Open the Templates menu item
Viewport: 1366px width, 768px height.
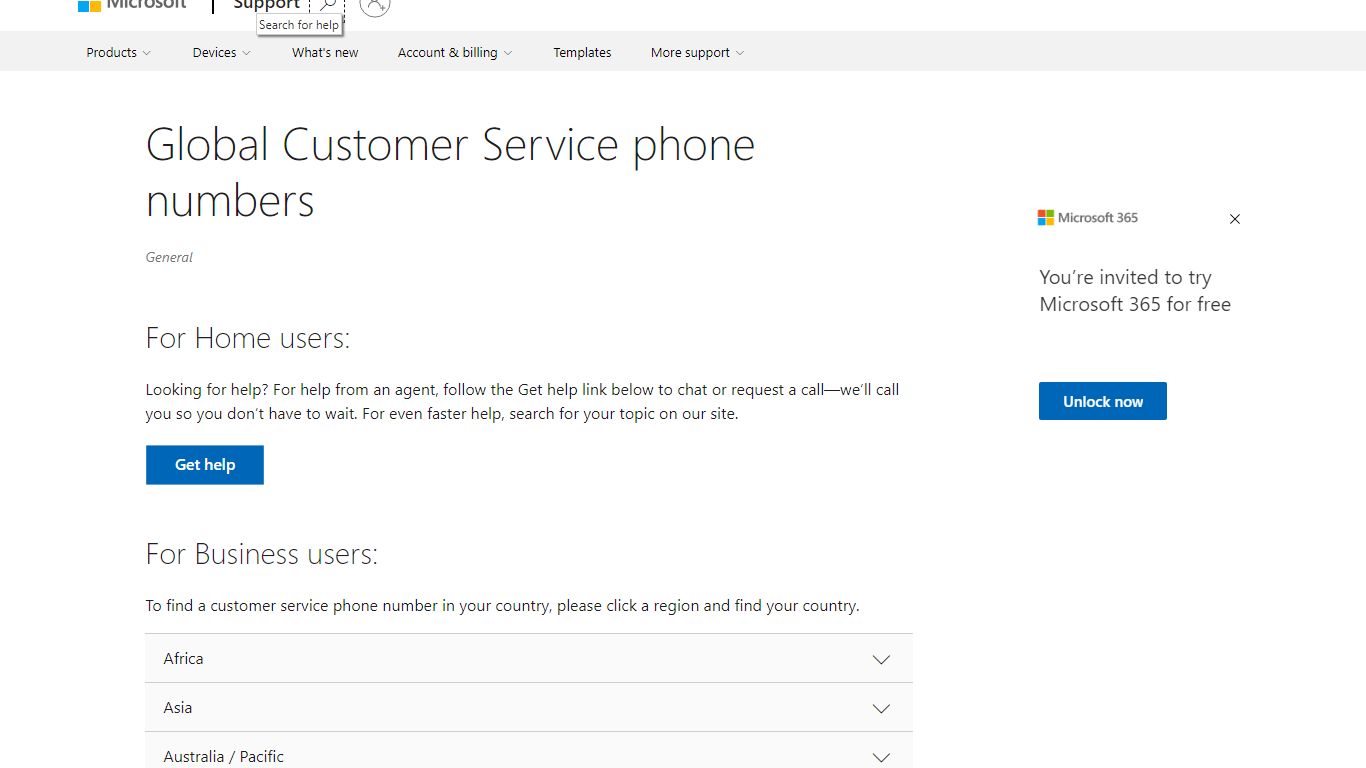click(x=582, y=53)
